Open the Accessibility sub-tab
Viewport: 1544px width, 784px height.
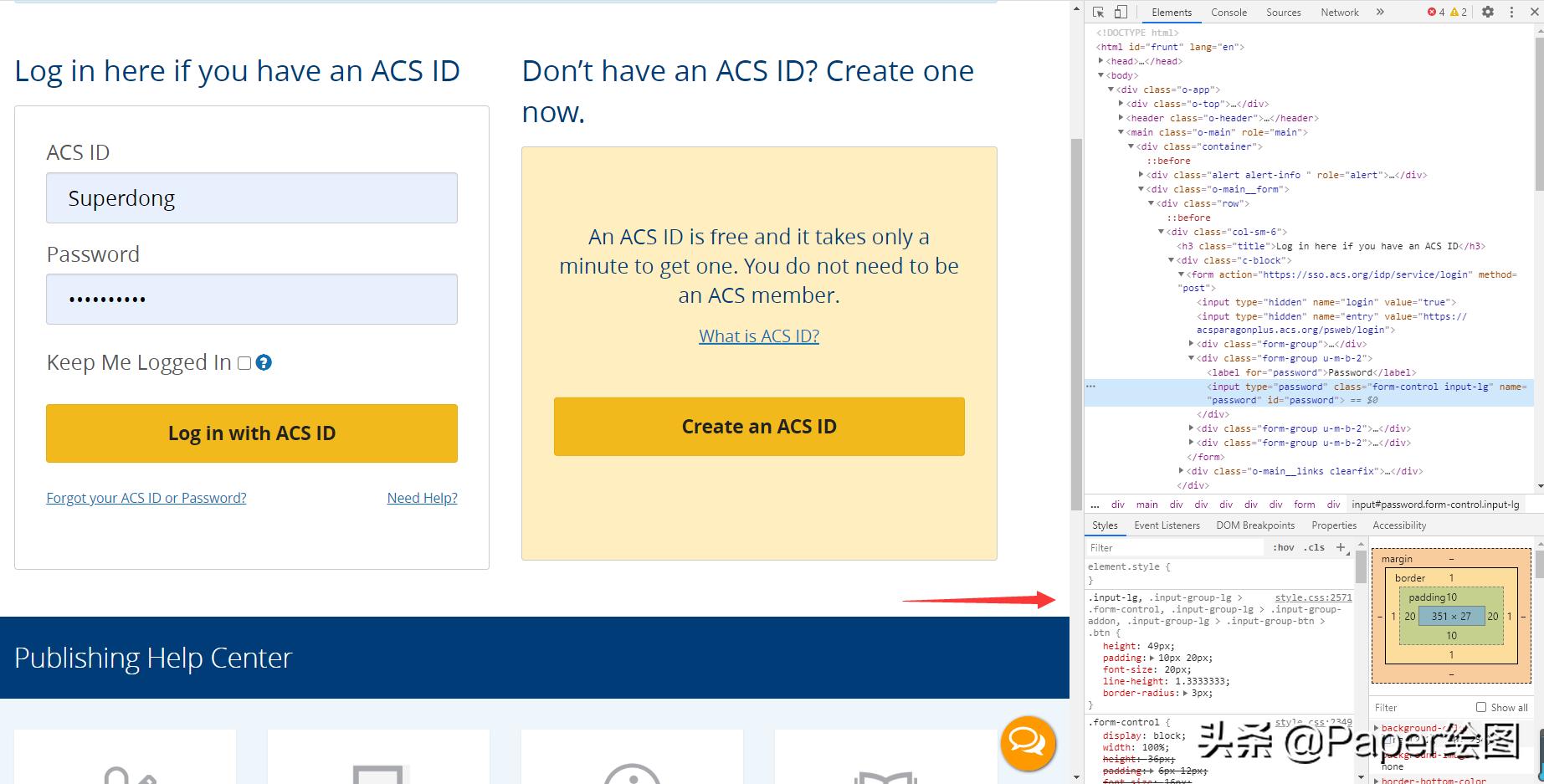[1399, 525]
